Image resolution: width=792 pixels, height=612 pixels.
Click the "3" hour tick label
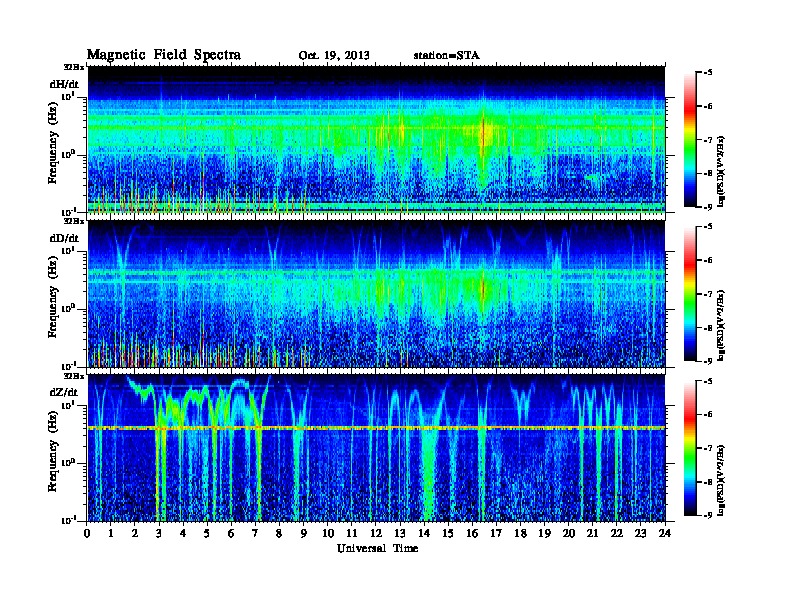[160, 533]
